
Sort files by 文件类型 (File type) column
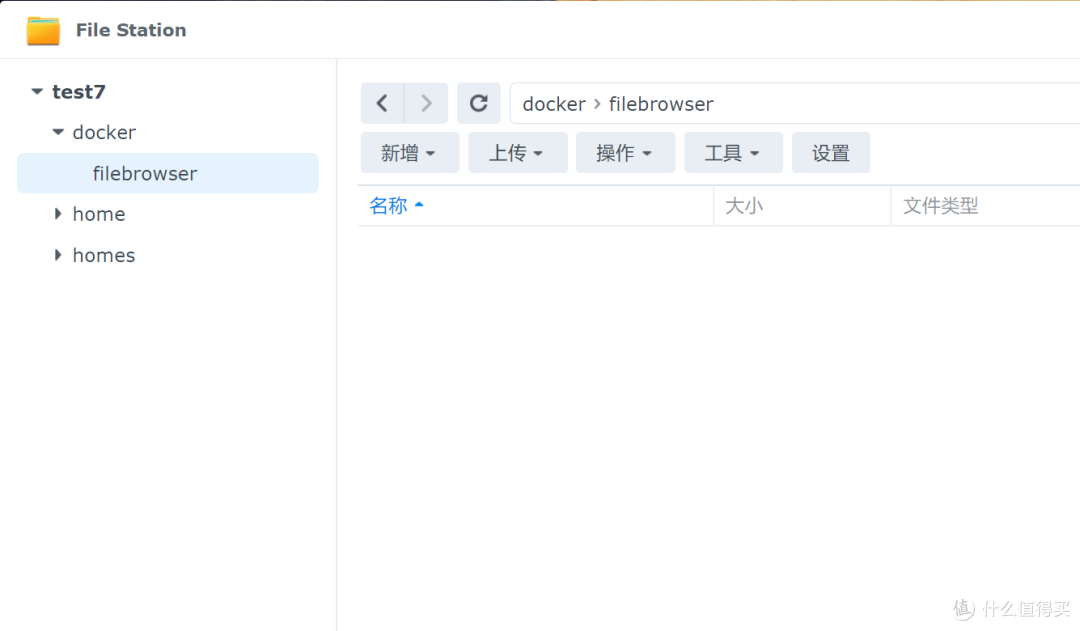(x=941, y=205)
